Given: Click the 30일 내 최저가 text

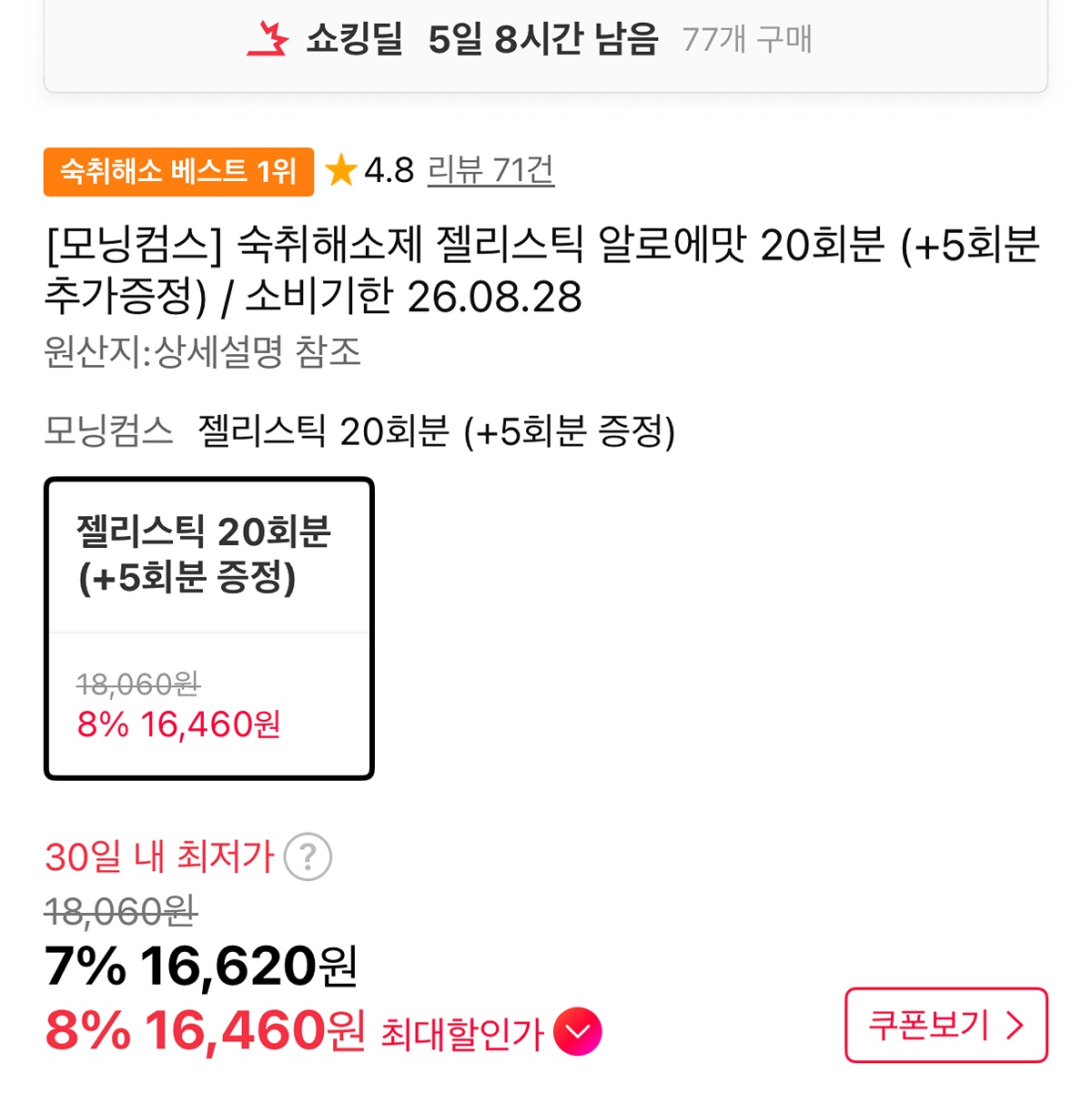Looking at the screenshot, I should pos(159,856).
